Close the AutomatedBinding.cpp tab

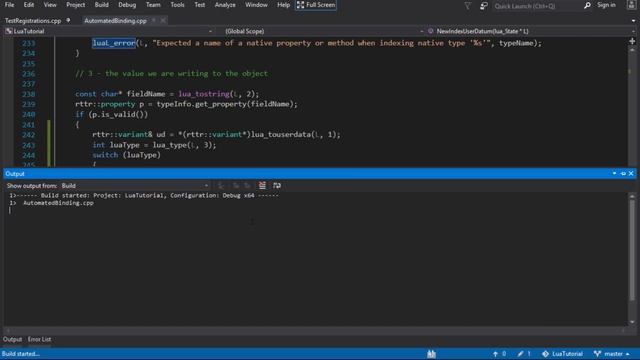click(163, 20)
